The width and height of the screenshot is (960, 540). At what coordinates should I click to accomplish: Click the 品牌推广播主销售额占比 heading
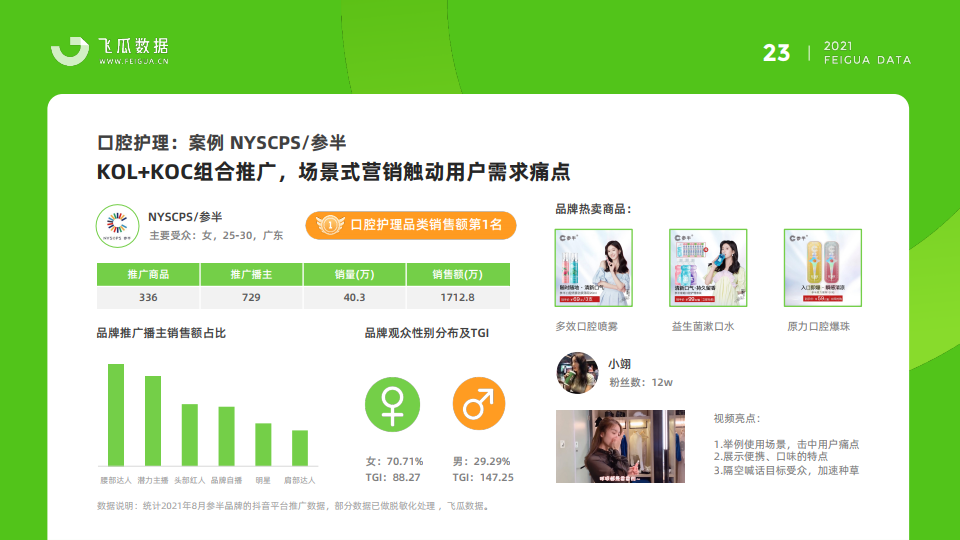(x=162, y=333)
